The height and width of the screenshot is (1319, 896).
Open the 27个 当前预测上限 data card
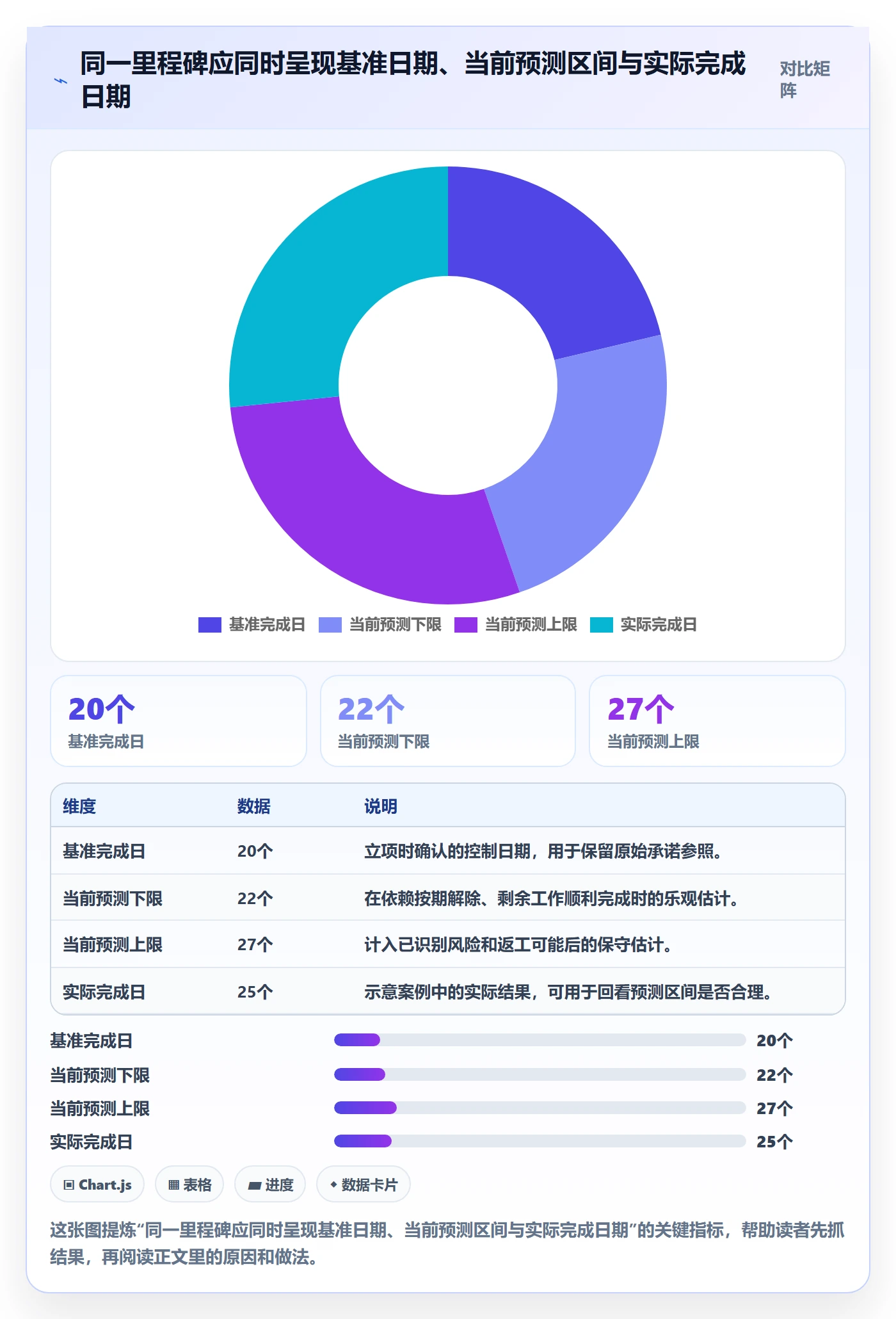(x=717, y=721)
